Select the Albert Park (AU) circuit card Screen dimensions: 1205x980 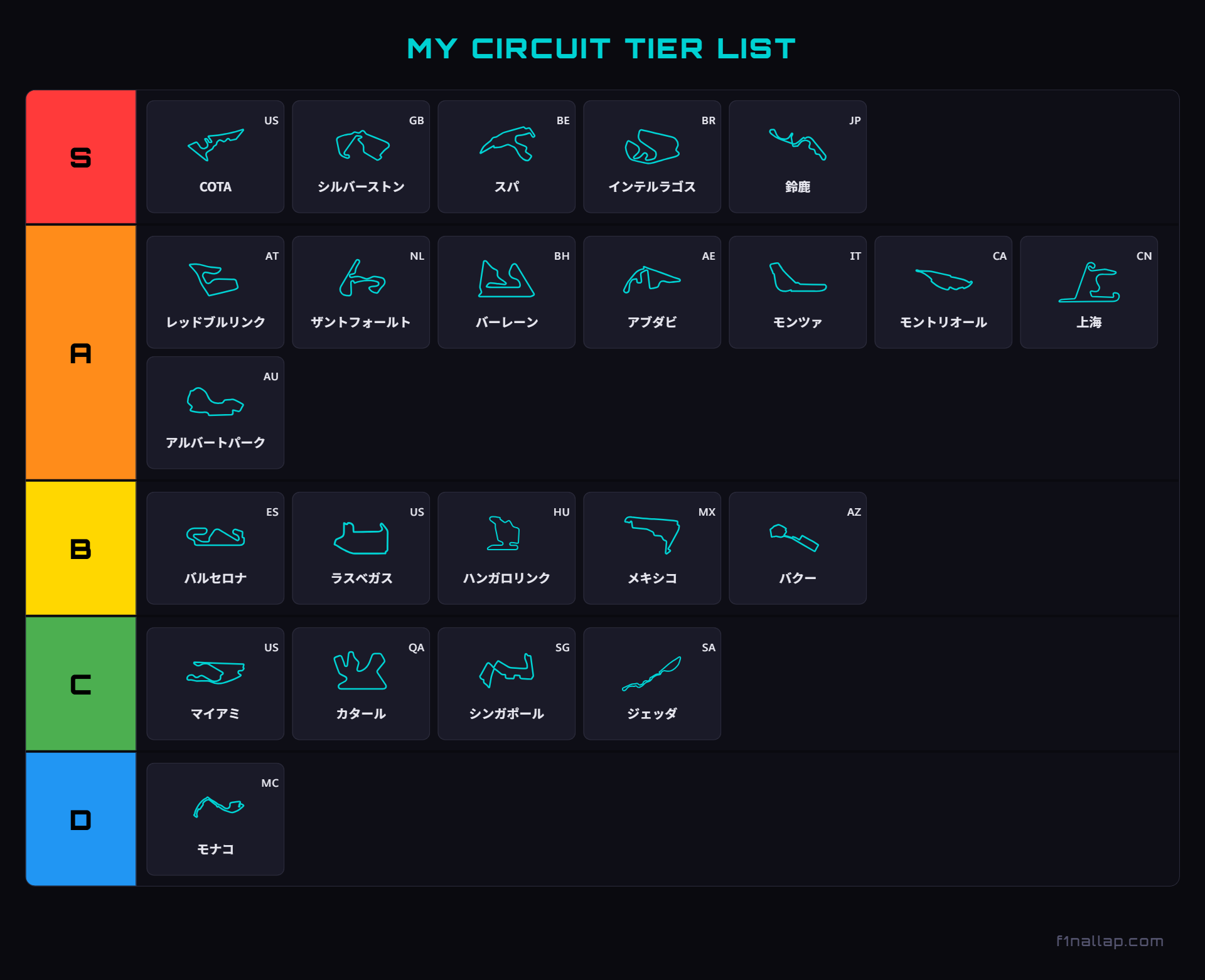[x=215, y=413]
